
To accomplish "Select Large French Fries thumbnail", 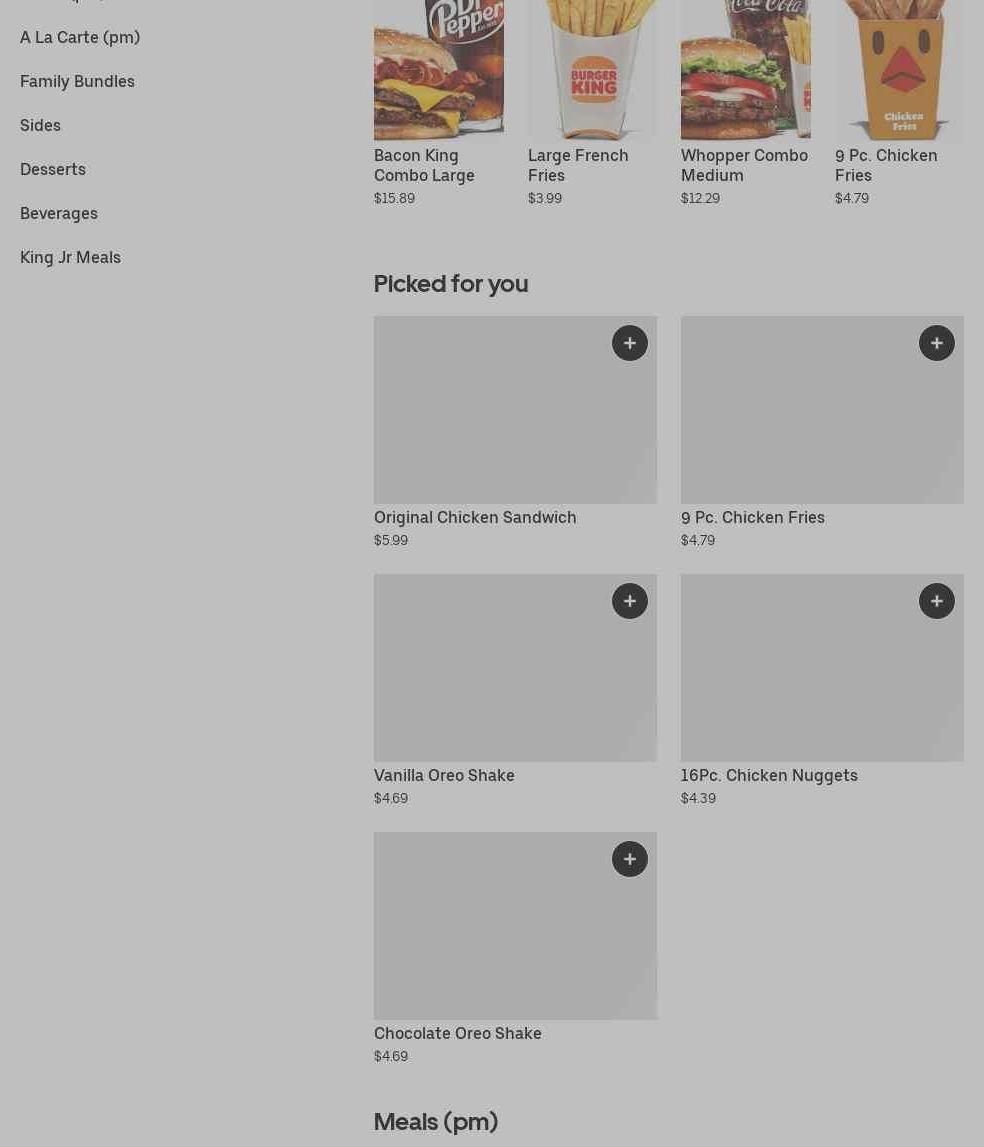I will coord(593,69).
